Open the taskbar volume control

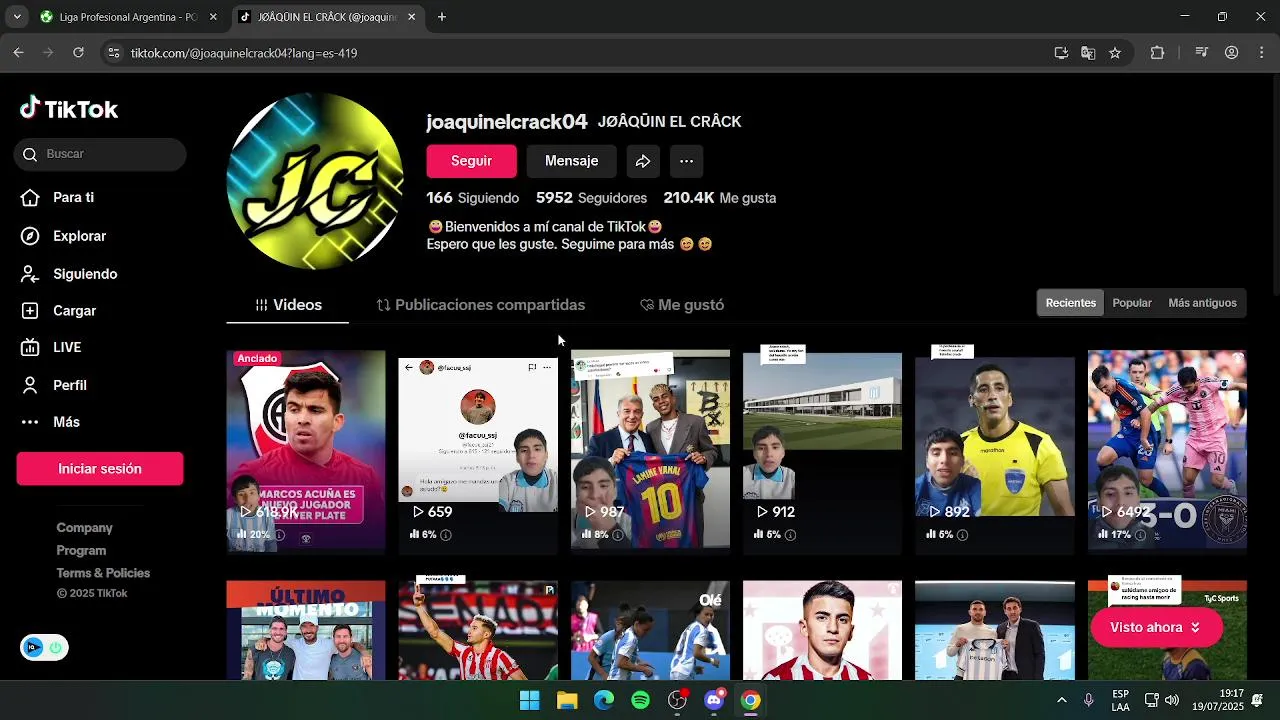[x=1172, y=700]
